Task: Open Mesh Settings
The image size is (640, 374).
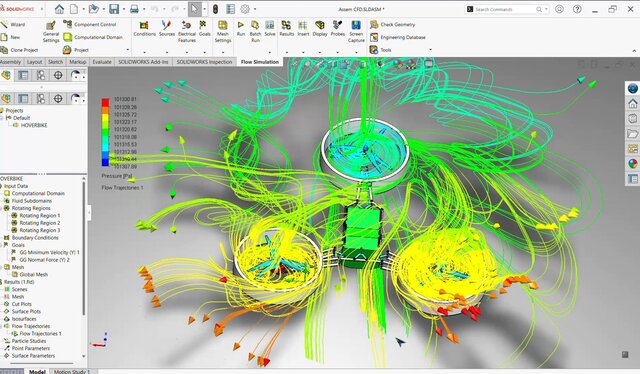Action: [x=223, y=31]
